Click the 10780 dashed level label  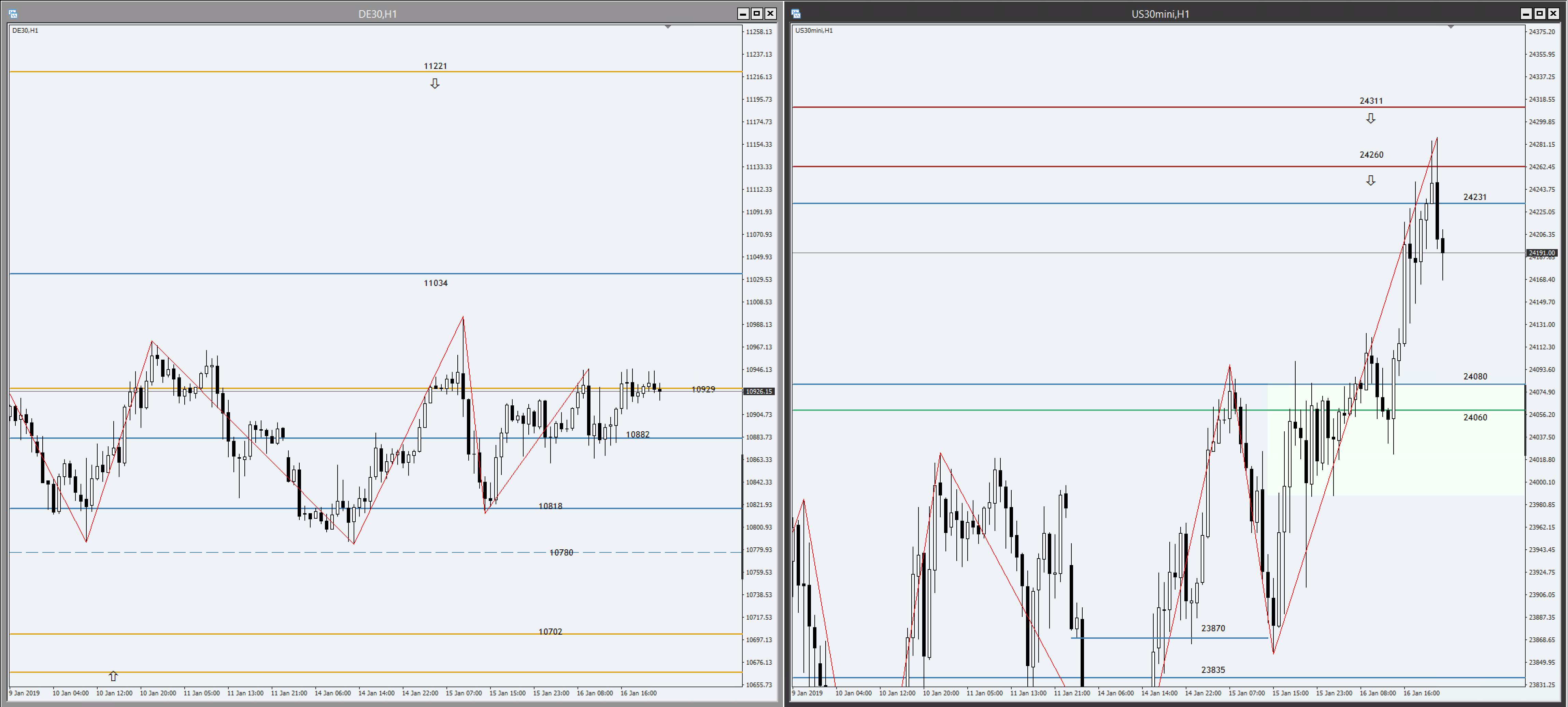coord(561,552)
